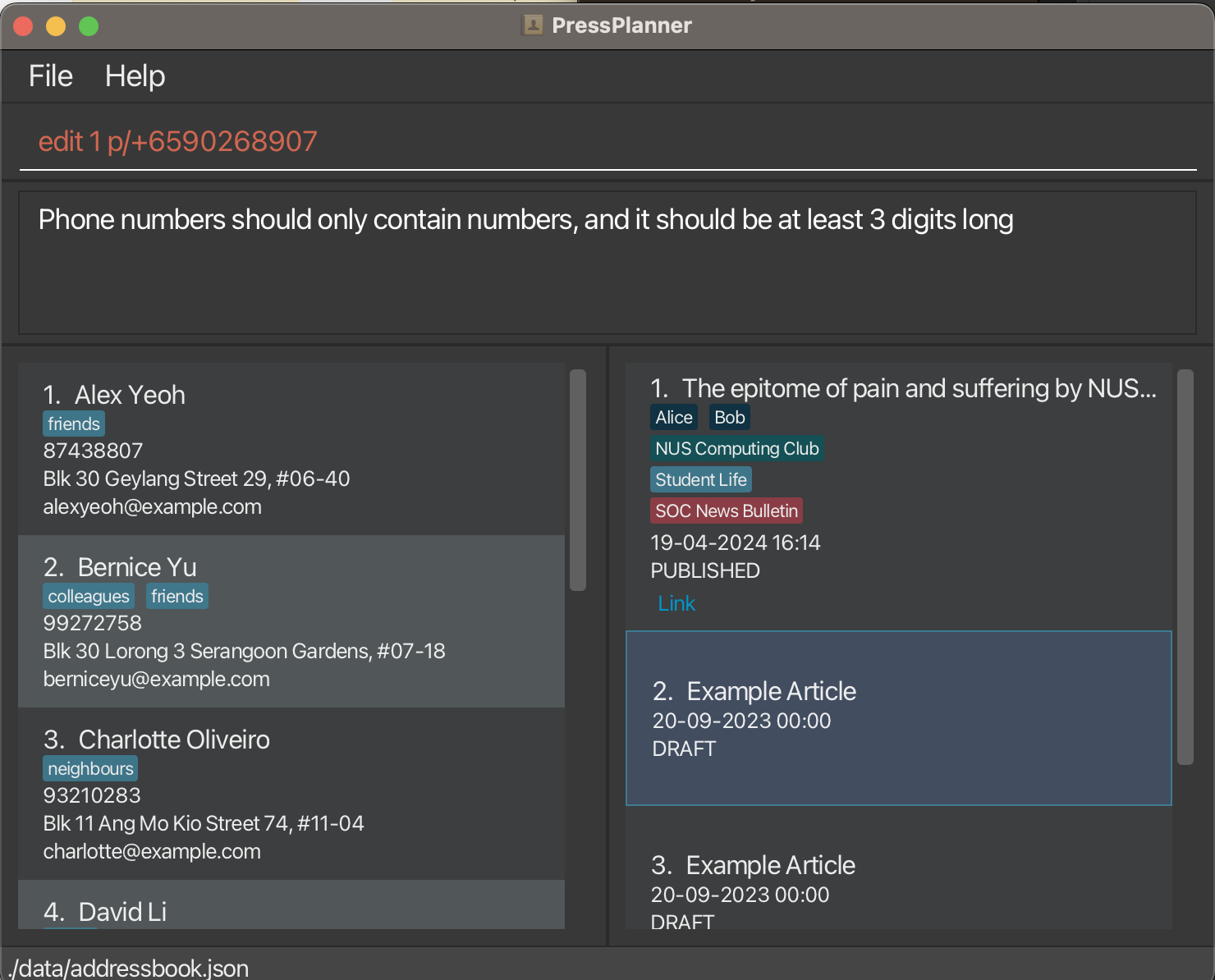Close the PressPlanner window
Viewport: 1215px width, 980px height.
tap(23, 26)
